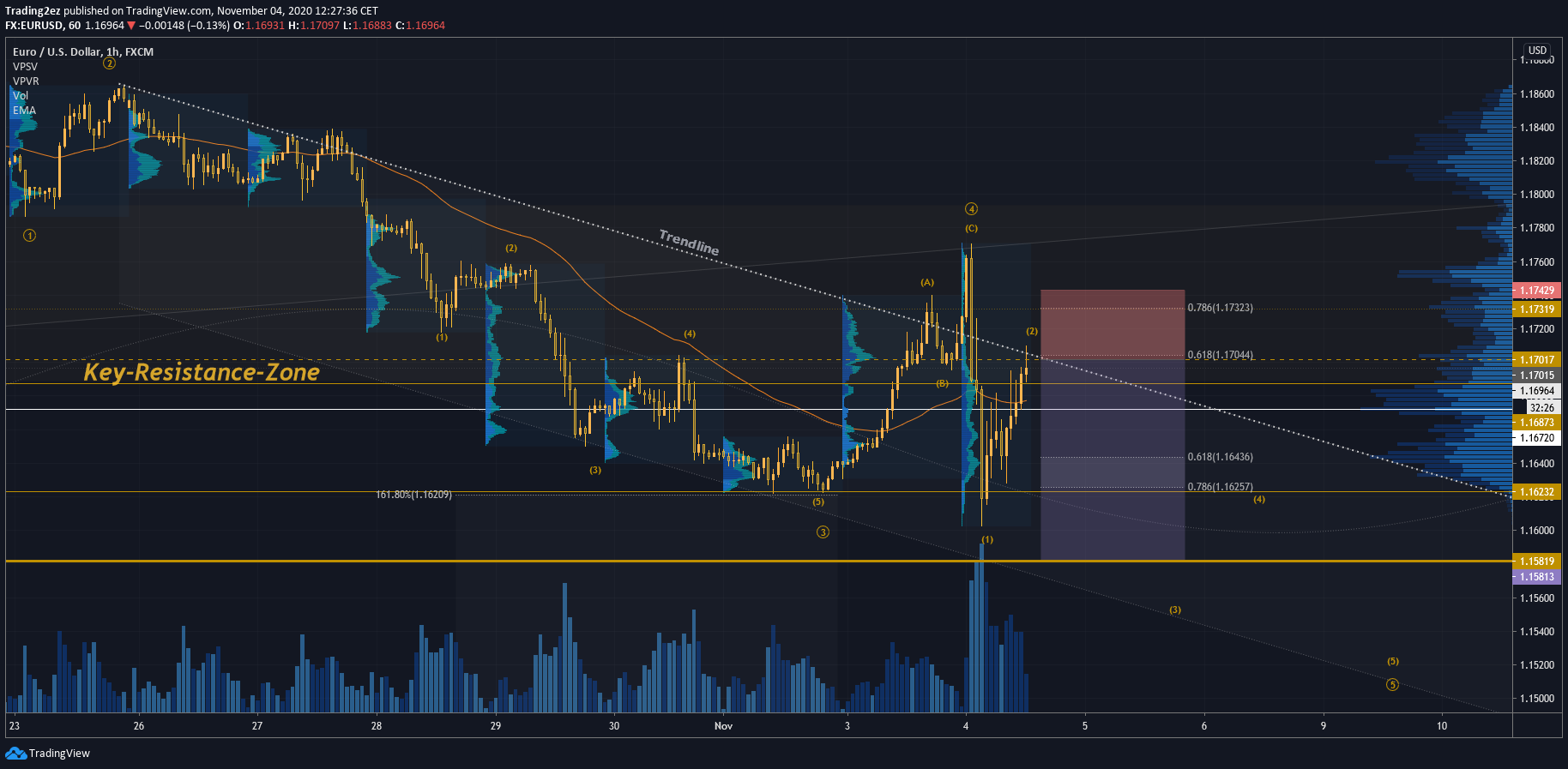The image size is (1568, 769).
Task: Select the (B) wave label
Action: (942, 383)
